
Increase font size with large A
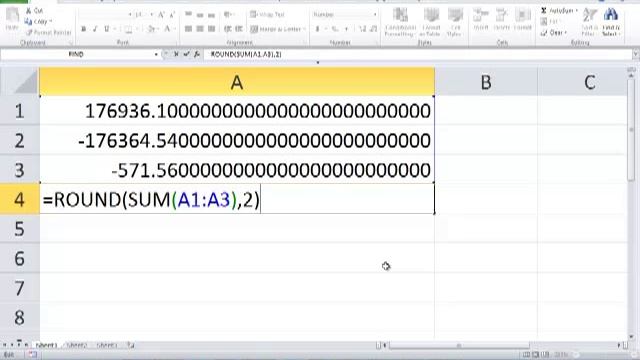[x=161, y=15]
